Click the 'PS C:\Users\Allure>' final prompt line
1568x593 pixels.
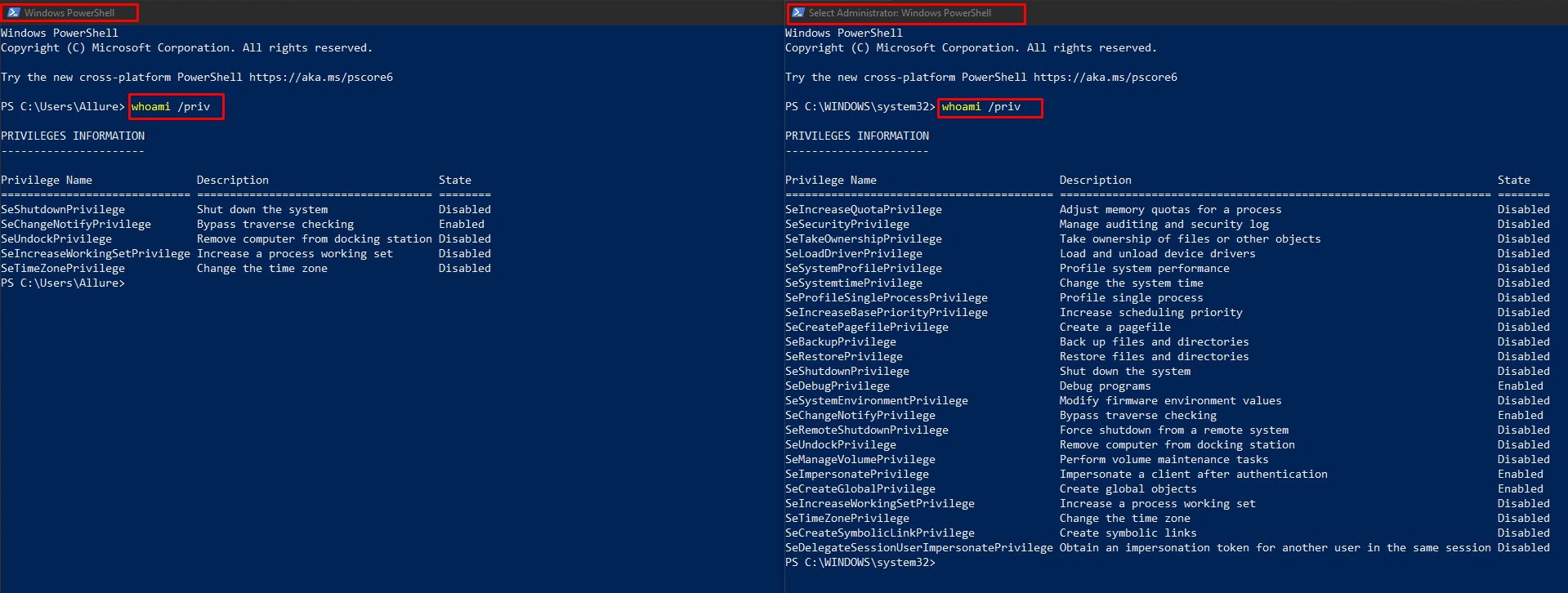click(x=63, y=283)
